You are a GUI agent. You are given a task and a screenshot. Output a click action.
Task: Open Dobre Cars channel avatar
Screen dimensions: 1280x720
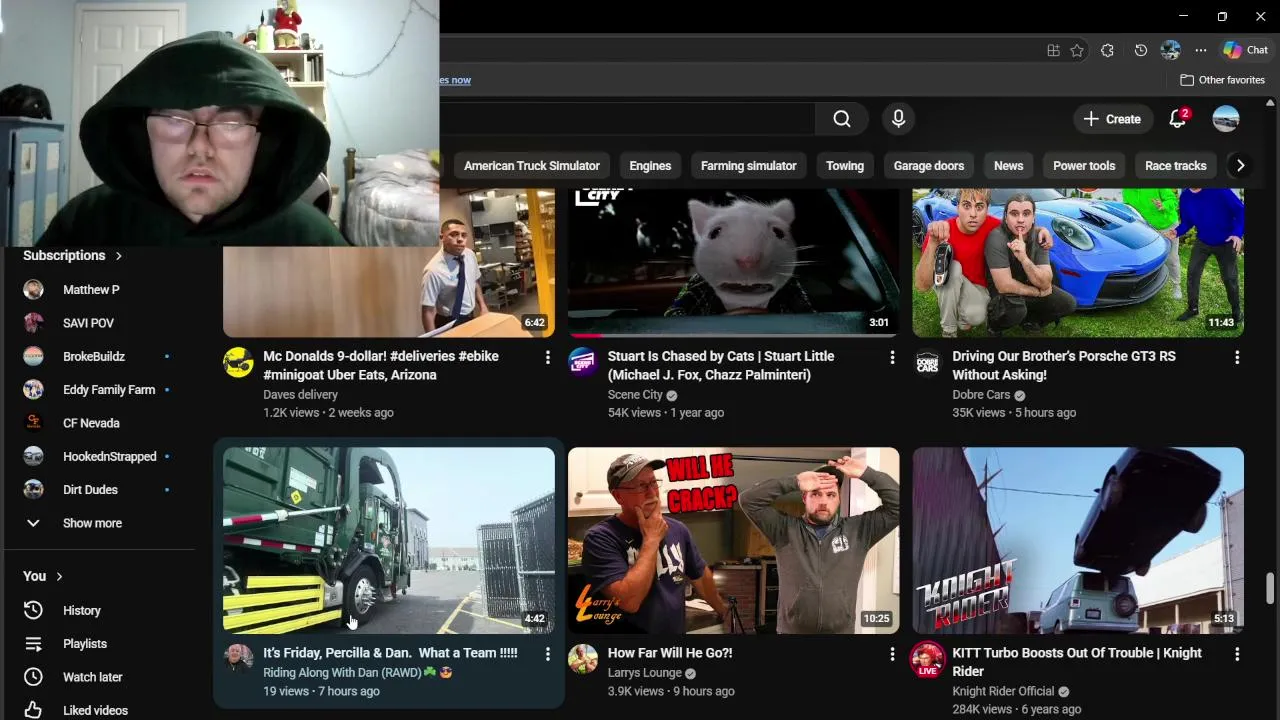(x=928, y=362)
